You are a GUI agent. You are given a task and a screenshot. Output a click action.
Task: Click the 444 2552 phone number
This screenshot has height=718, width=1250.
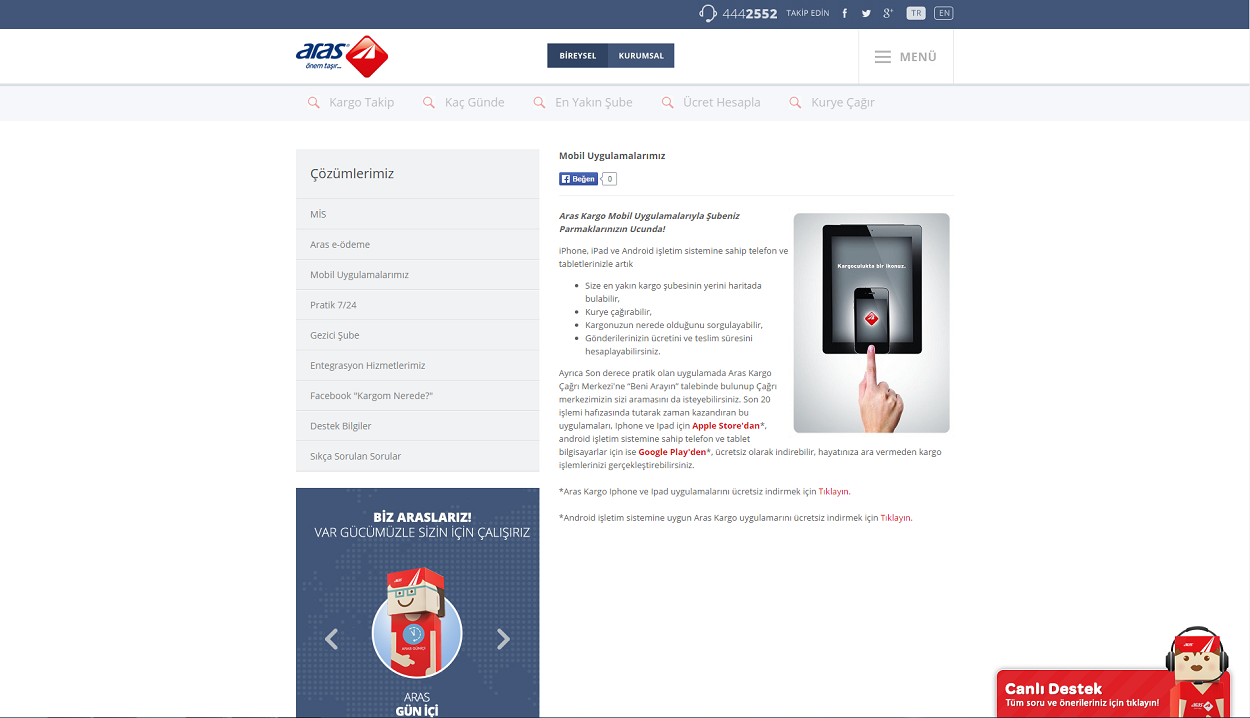pyautogui.click(x=749, y=13)
